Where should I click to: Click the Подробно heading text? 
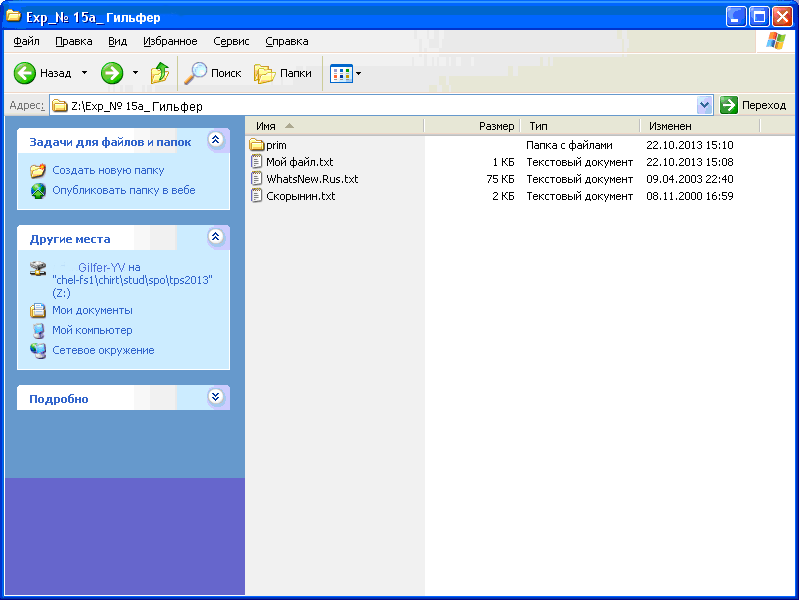(59, 399)
